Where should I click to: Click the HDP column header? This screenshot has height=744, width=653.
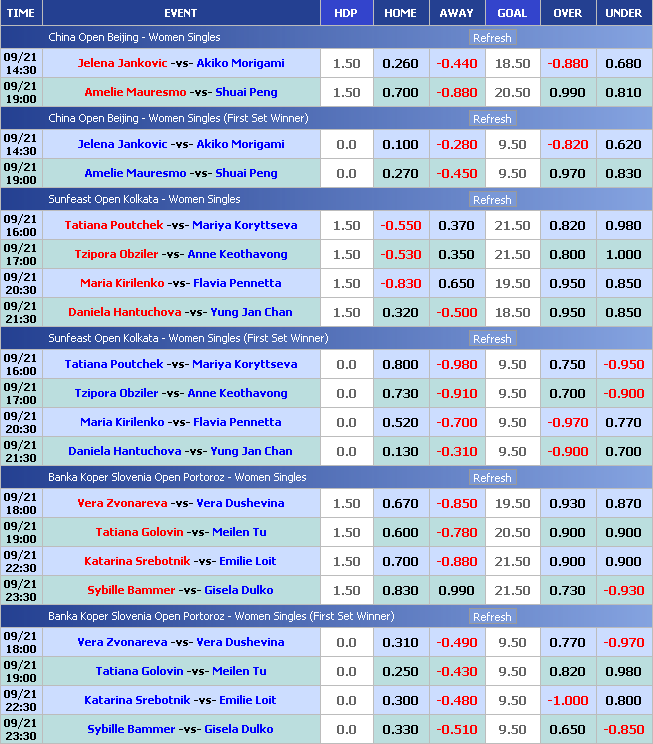pos(345,13)
